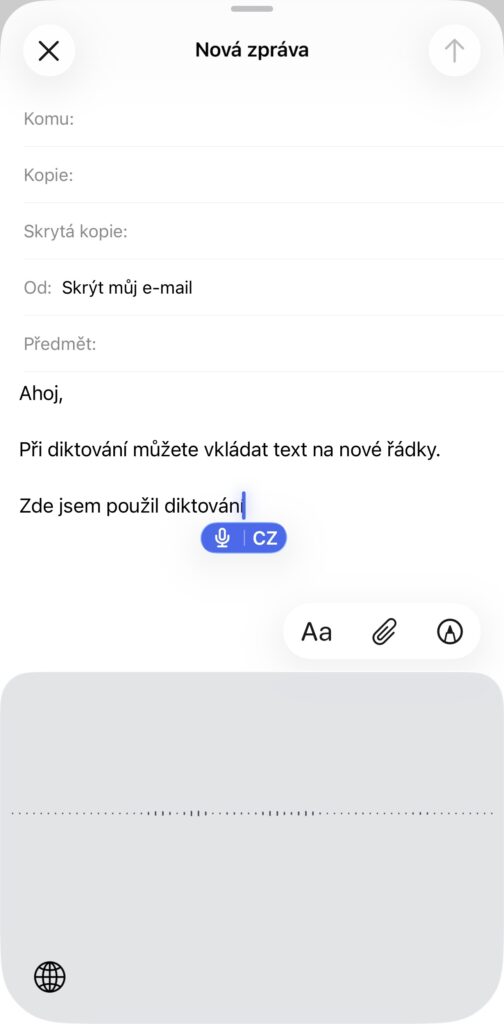Tap the dictation audio waveform

252,813
